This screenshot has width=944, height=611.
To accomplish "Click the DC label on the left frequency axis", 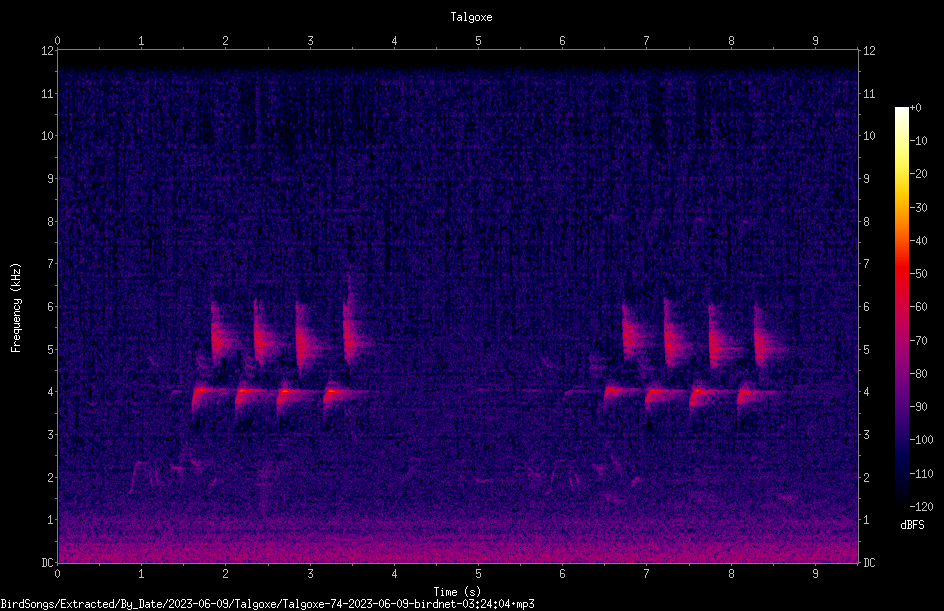I will [x=47, y=563].
